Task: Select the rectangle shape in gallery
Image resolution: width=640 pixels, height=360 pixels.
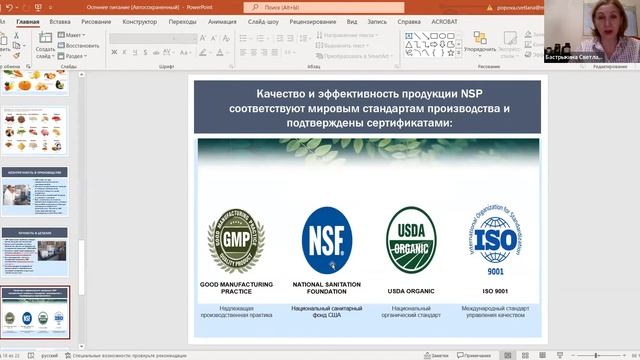Action: coord(434,36)
